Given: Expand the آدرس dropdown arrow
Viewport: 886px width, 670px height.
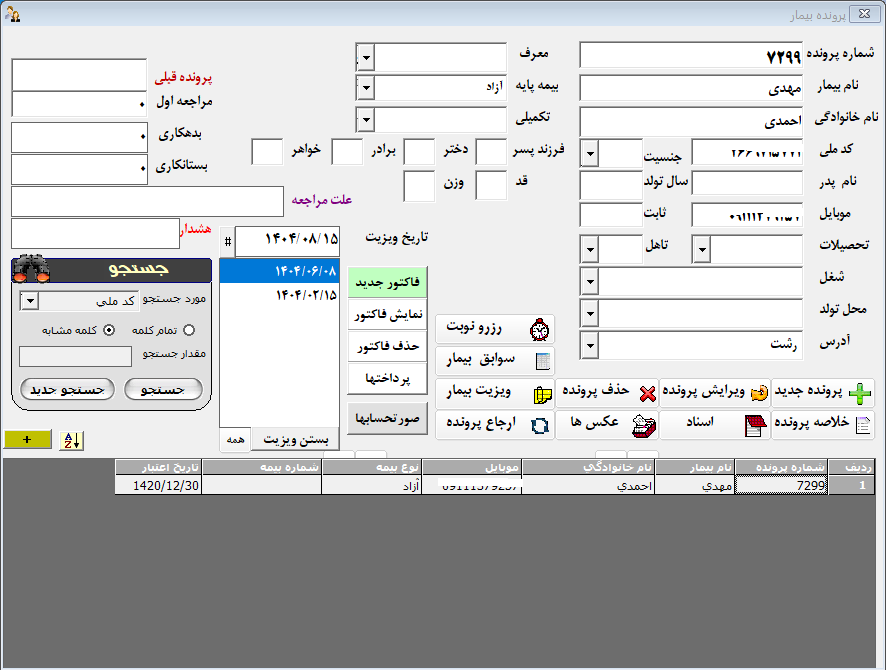Looking at the screenshot, I should click(589, 346).
